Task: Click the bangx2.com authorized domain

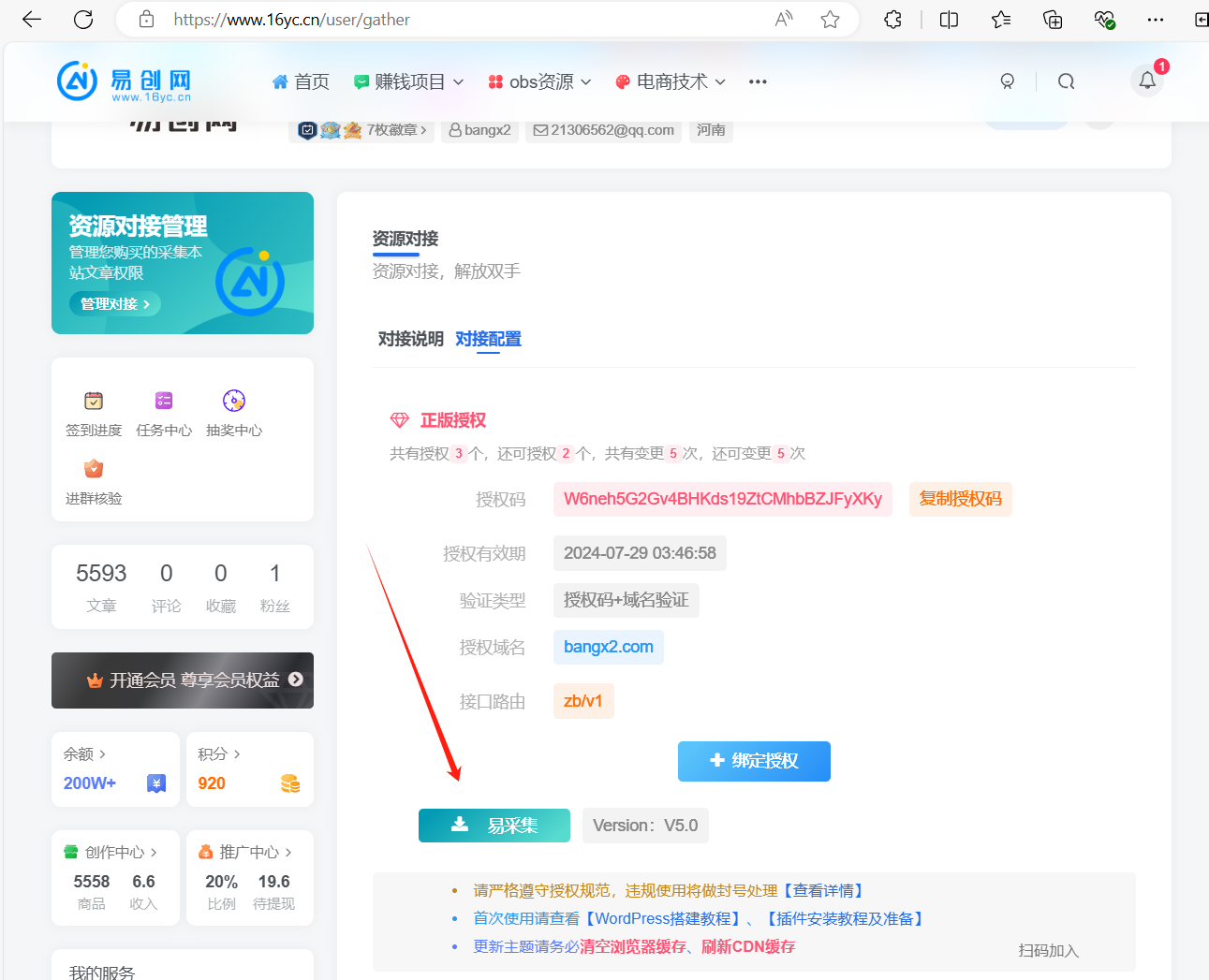Action: [x=609, y=647]
